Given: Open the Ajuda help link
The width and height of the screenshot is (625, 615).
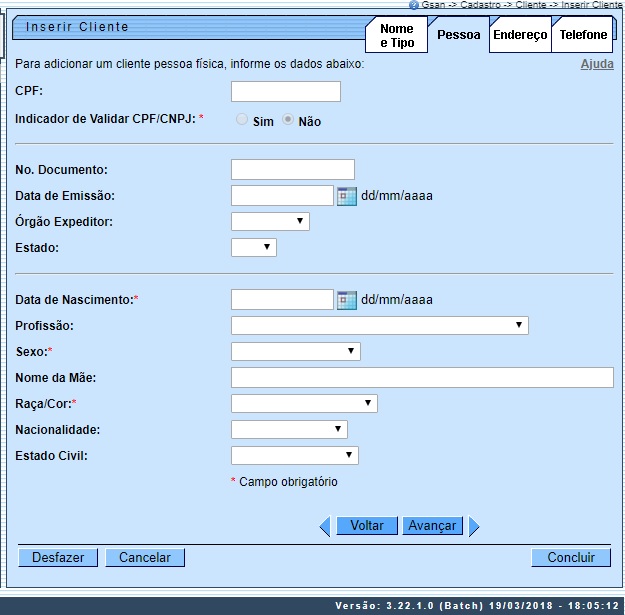Looking at the screenshot, I should pos(597,64).
